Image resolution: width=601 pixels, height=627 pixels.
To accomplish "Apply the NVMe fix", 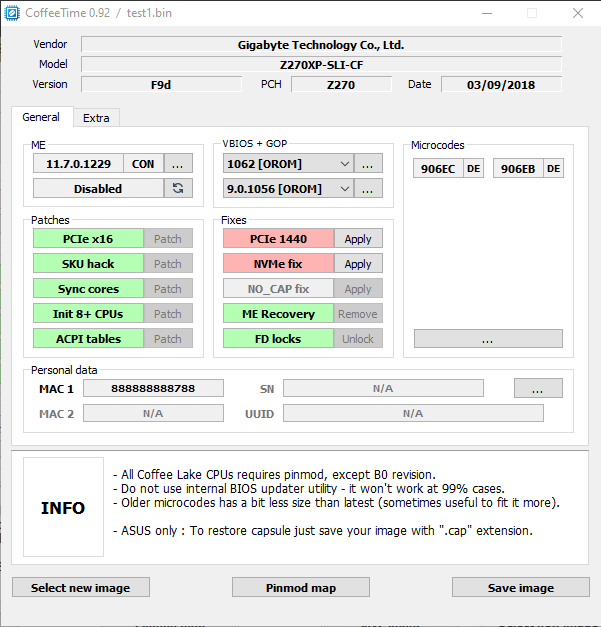I will point(358,264).
